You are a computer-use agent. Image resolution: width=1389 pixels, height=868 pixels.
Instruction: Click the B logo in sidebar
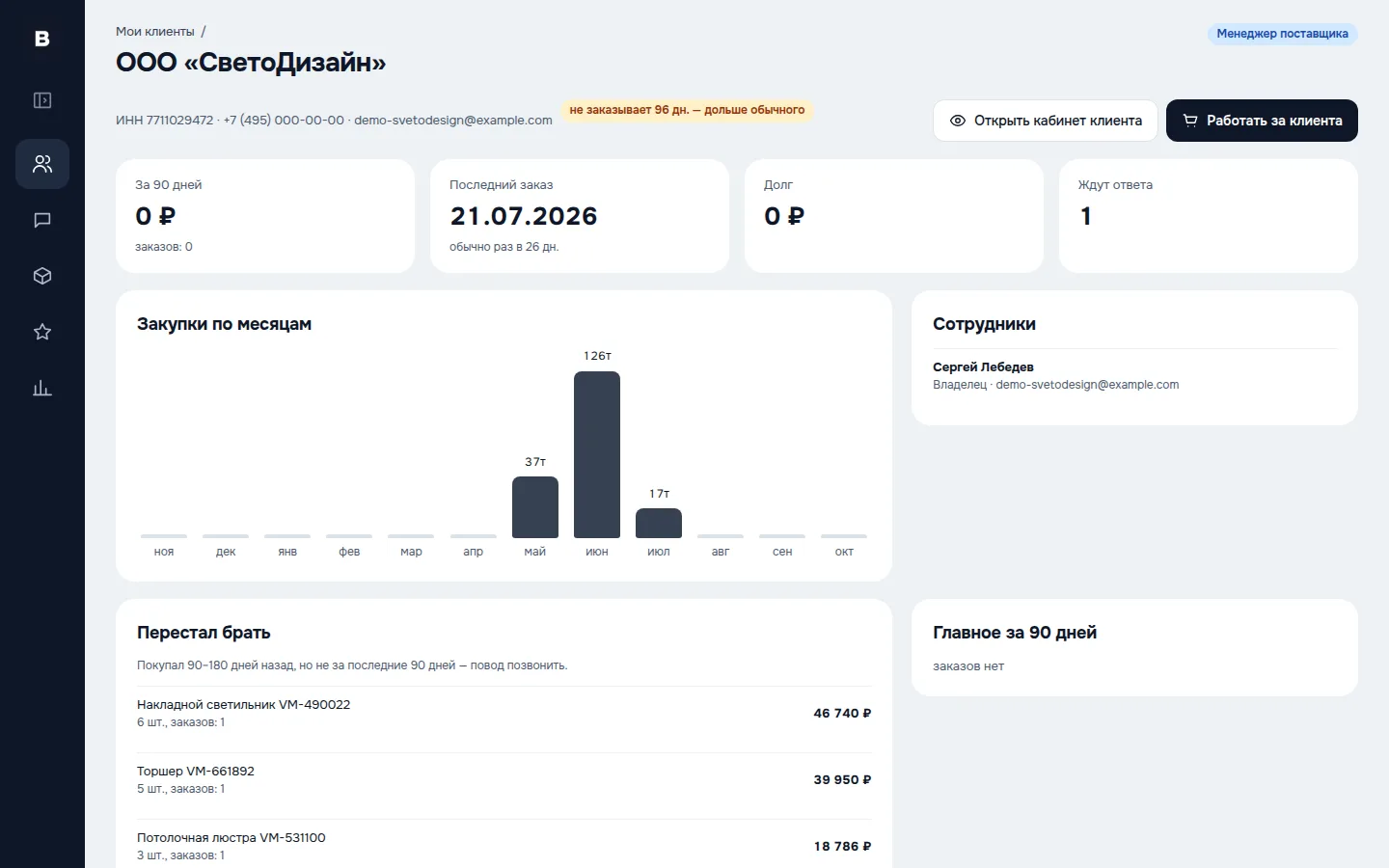(x=41, y=39)
